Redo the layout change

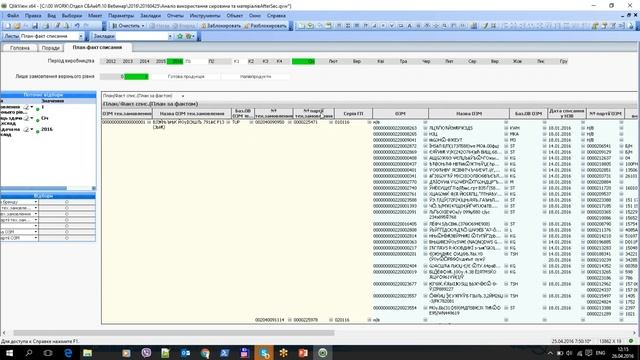coord(86,26)
